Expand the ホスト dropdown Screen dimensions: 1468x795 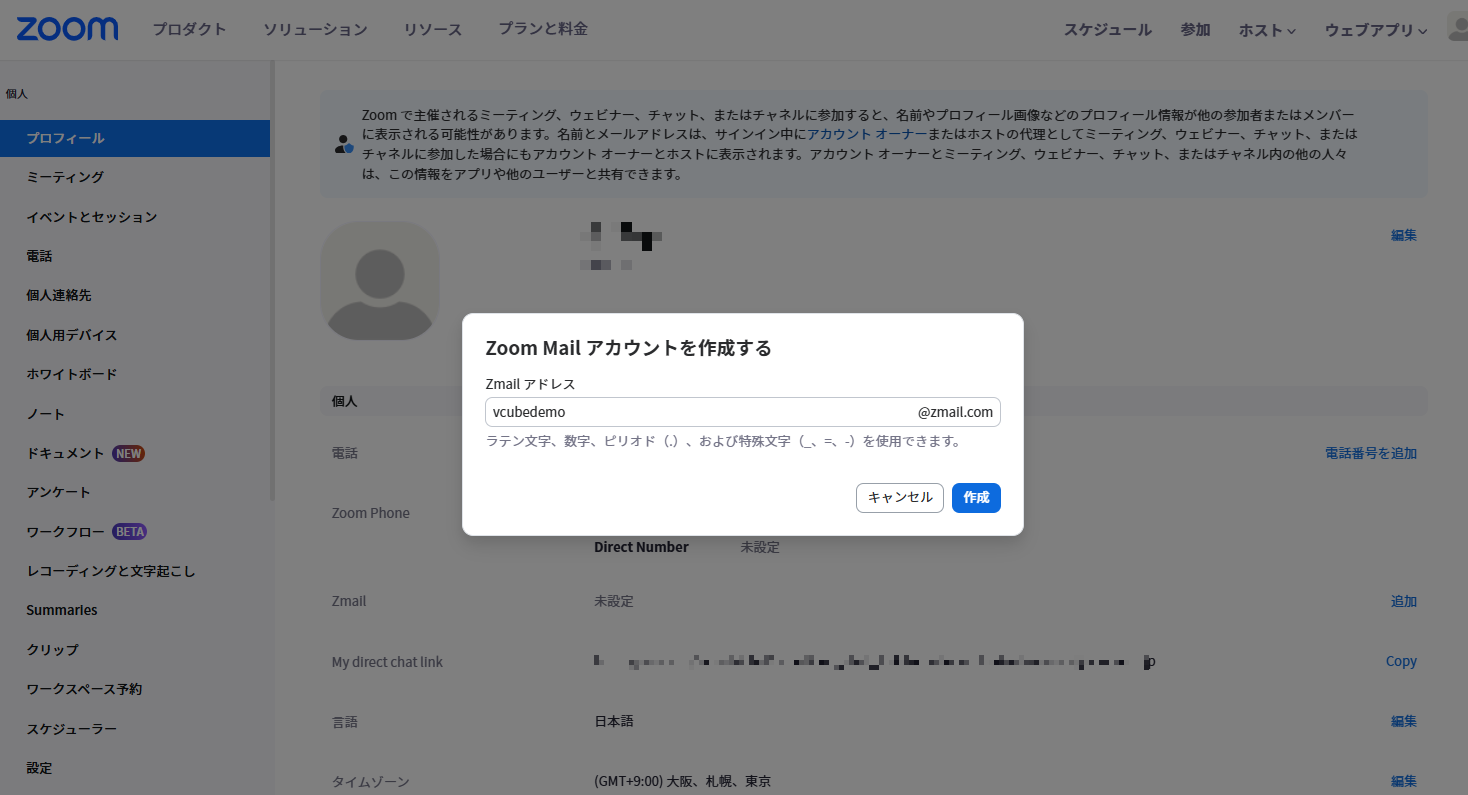pos(1267,30)
